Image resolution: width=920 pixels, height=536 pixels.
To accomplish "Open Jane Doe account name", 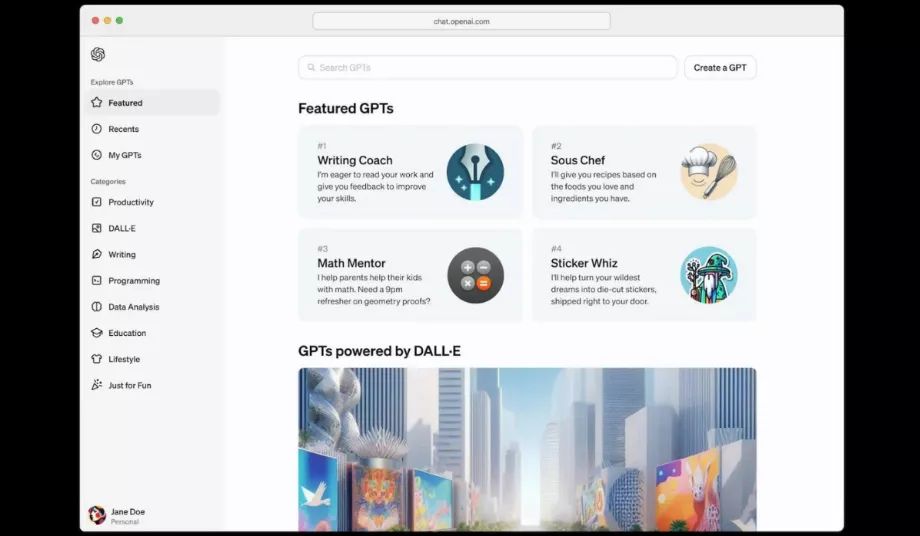I will 128,511.
